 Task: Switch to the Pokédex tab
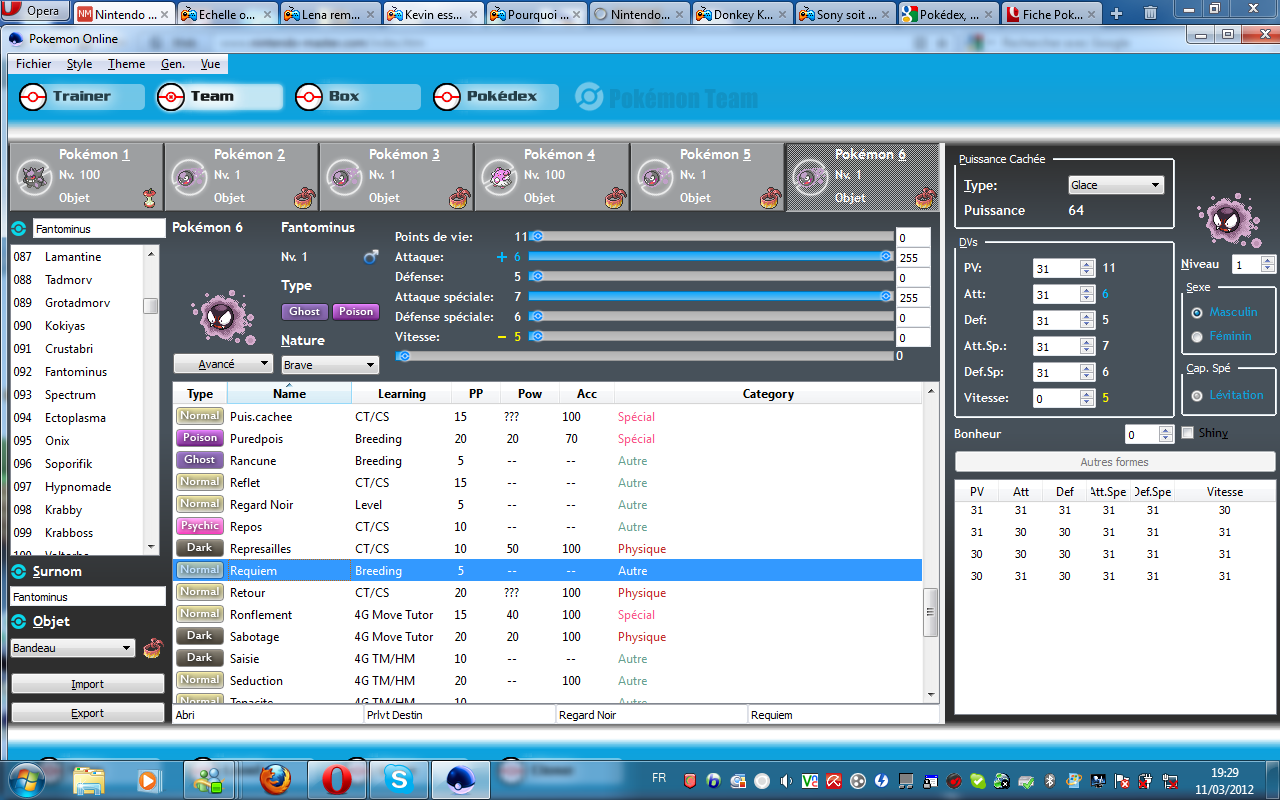pyautogui.click(x=497, y=96)
